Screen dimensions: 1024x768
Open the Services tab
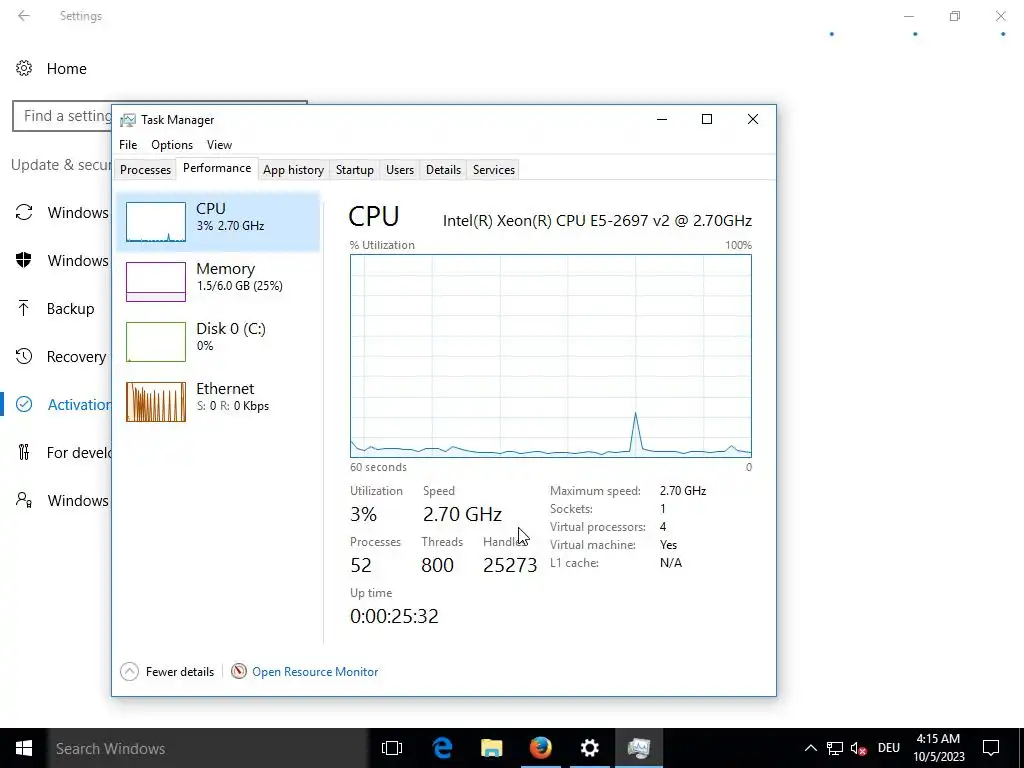(494, 170)
